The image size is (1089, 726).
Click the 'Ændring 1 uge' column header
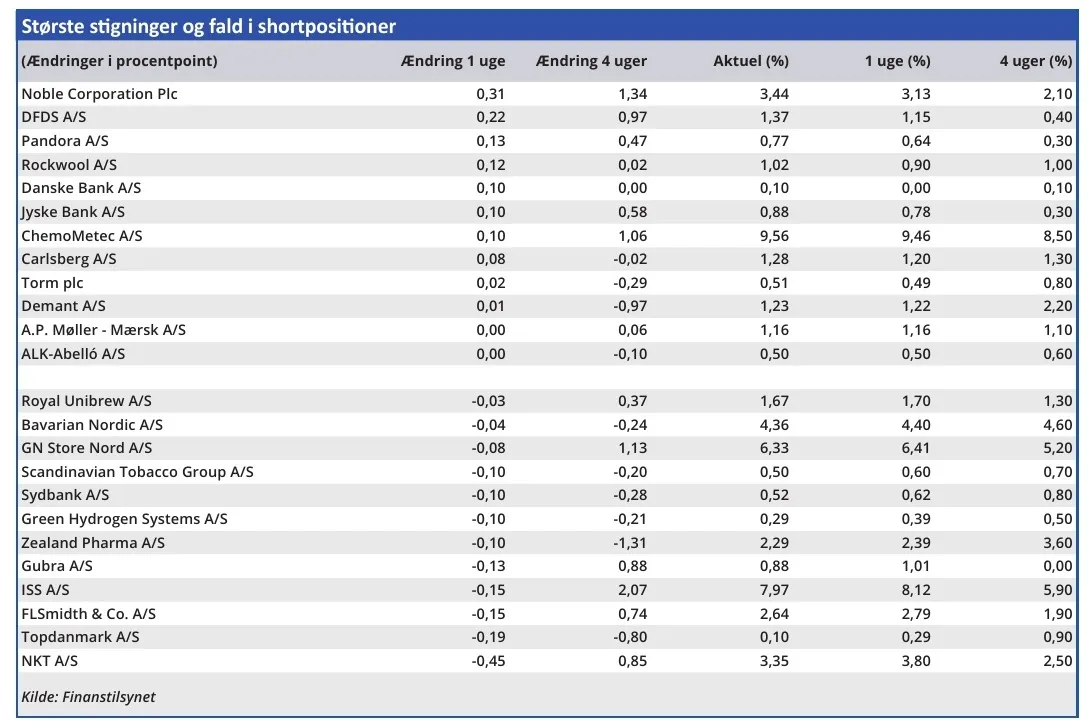click(x=451, y=61)
